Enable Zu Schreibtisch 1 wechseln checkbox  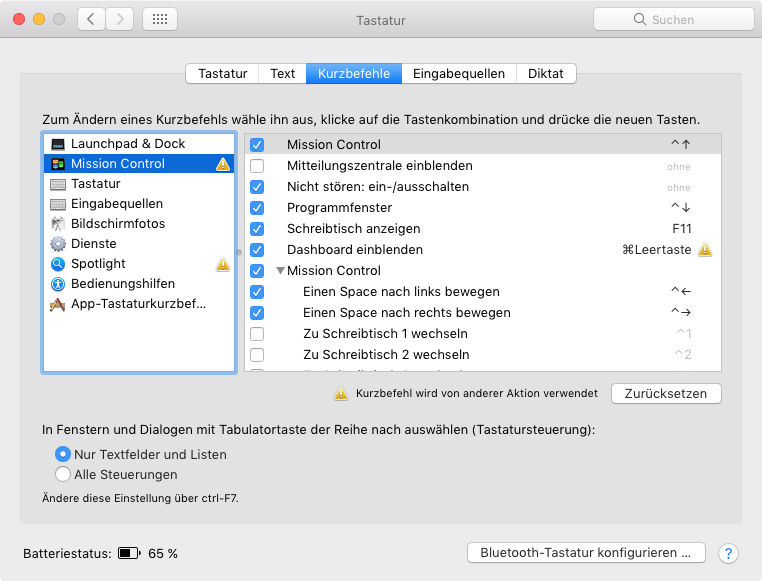pos(257,334)
